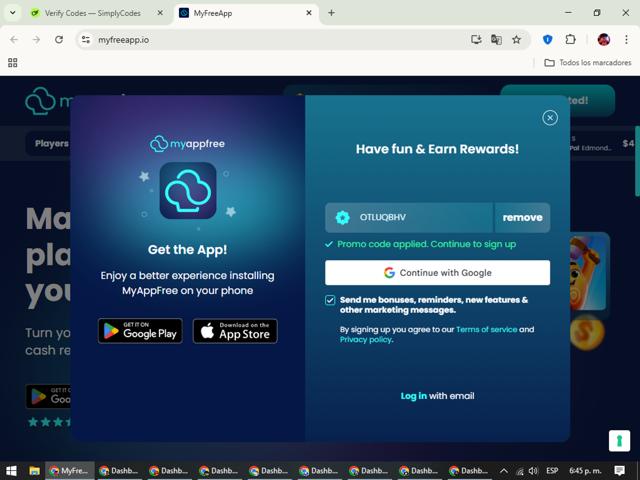Open the notification center icon
This screenshot has width=640, height=480.
619,471
